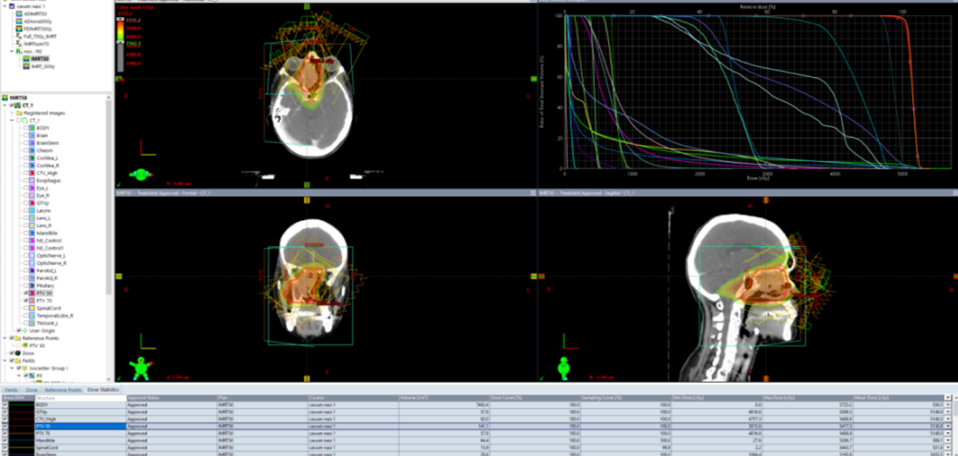Open the Full_70Gy_IMRT plan sum icon

pos(20,36)
